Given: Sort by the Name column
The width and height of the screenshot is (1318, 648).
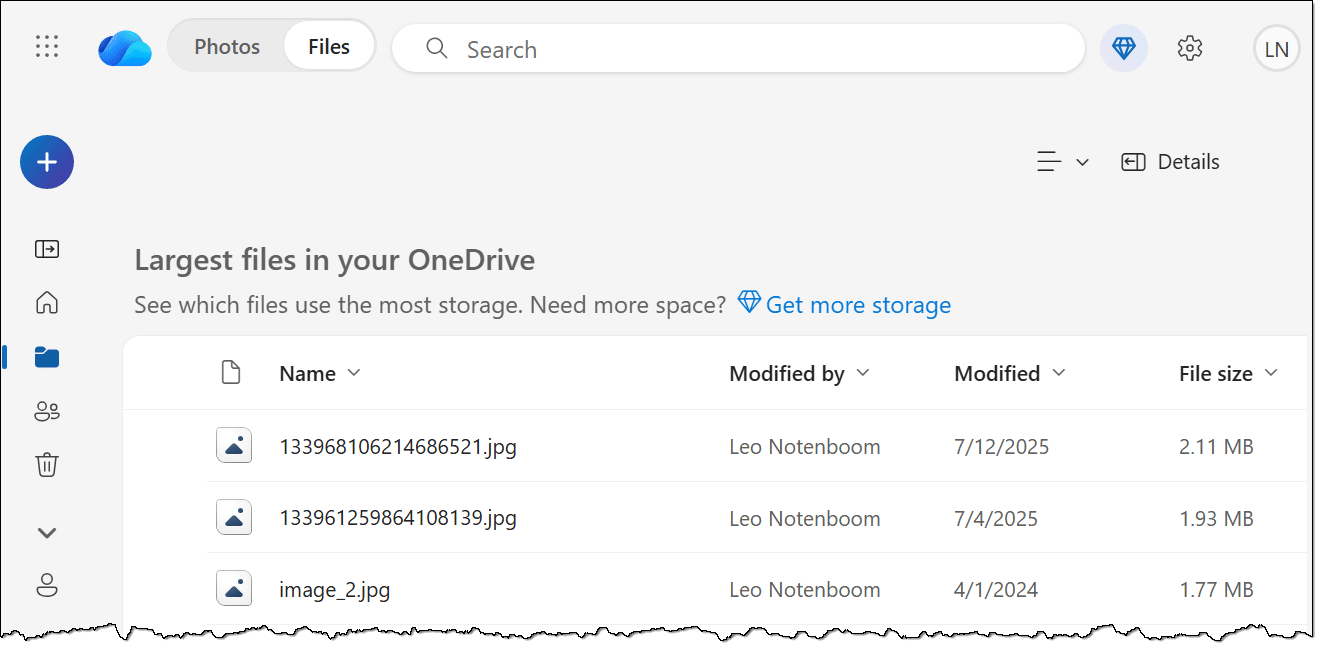Looking at the screenshot, I should coord(319,374).
